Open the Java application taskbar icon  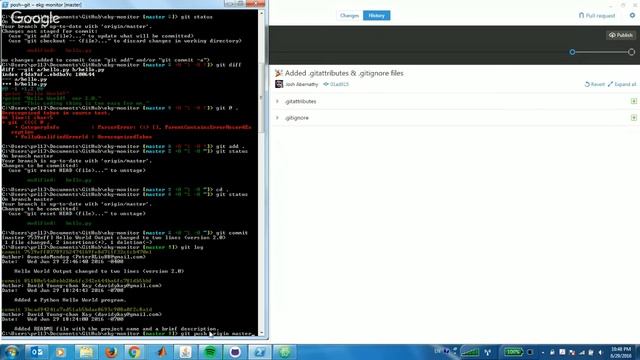(x=186, y=352)
